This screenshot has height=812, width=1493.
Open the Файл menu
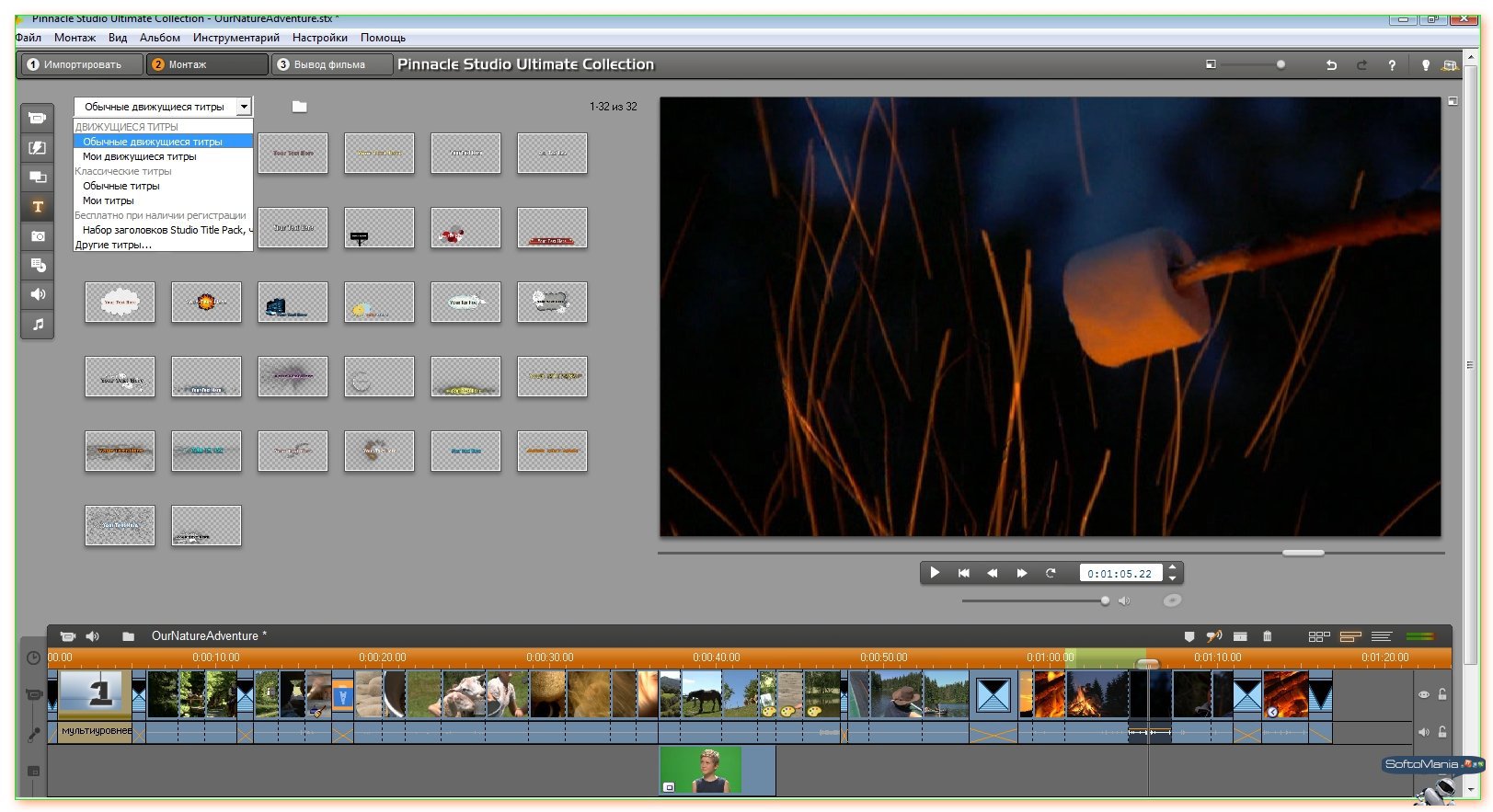[x=29, y=38]
